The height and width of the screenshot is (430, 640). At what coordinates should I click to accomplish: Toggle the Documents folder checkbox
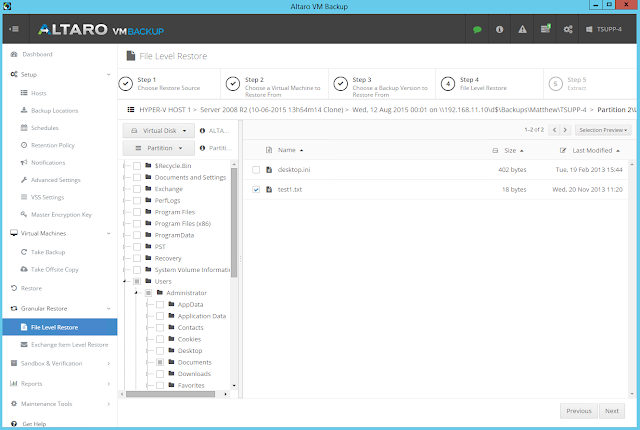click(x=160, y=362)
